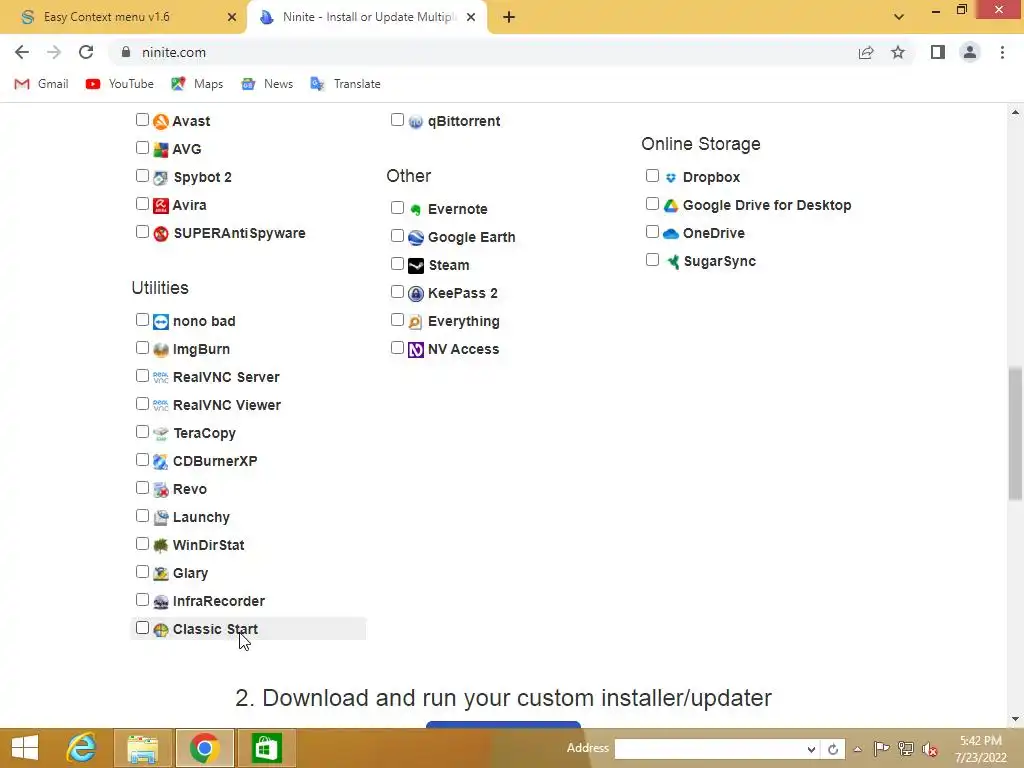Launch Internet Explorer from taskbar

(82, 748)
